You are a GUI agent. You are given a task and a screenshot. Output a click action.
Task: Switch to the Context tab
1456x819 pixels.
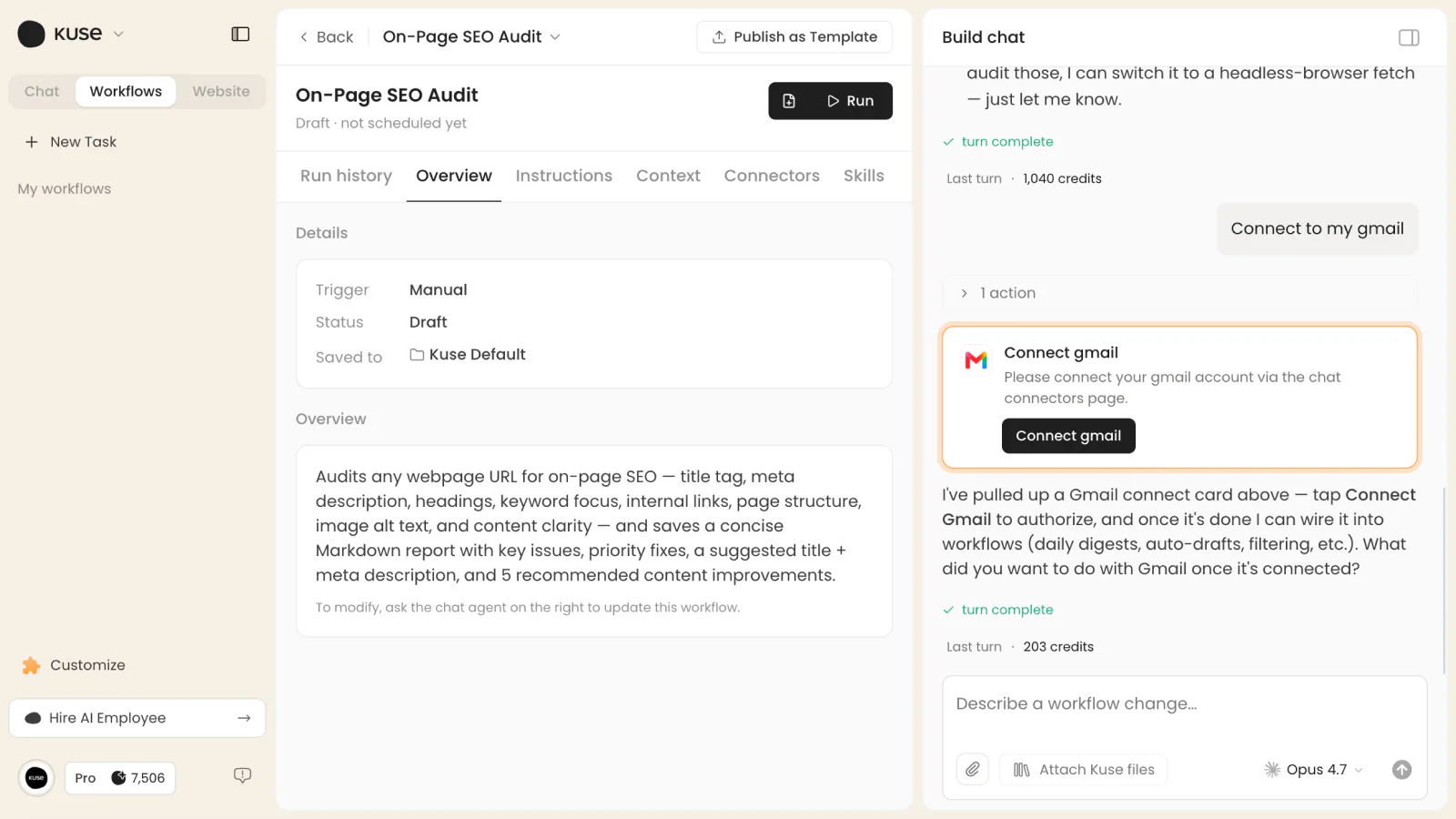coord(668,176)
